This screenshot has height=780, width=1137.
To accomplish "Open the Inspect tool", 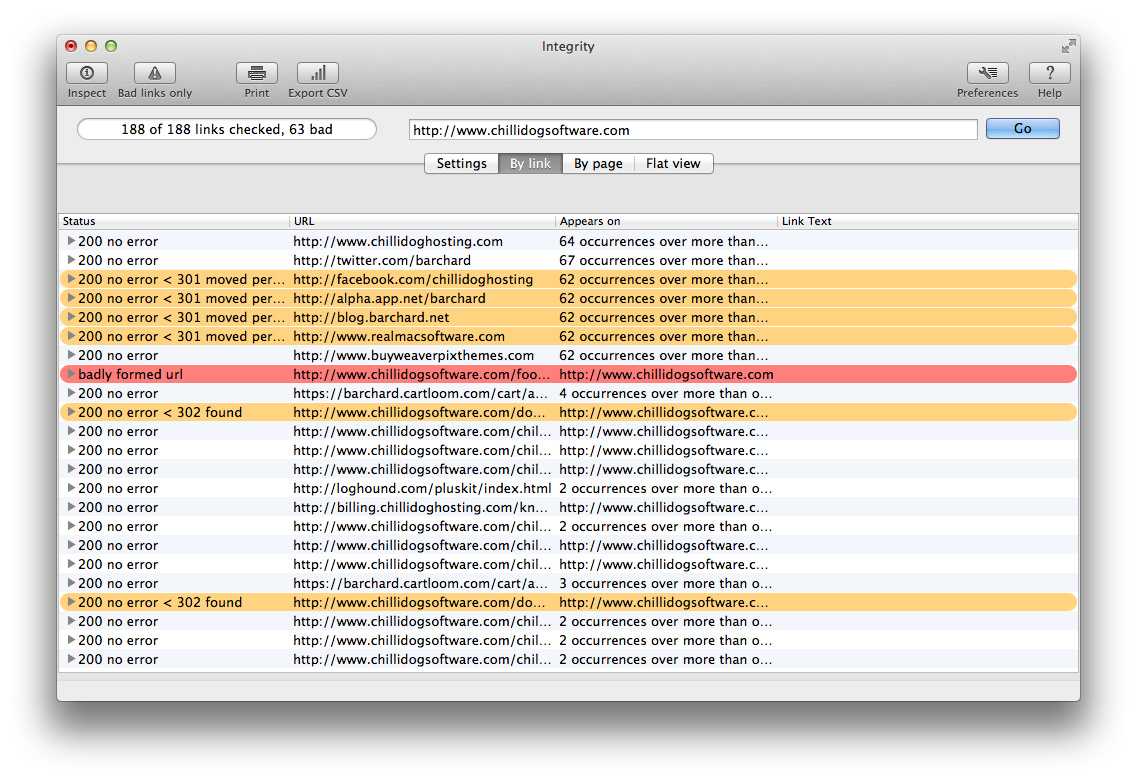I will point(87,73).
